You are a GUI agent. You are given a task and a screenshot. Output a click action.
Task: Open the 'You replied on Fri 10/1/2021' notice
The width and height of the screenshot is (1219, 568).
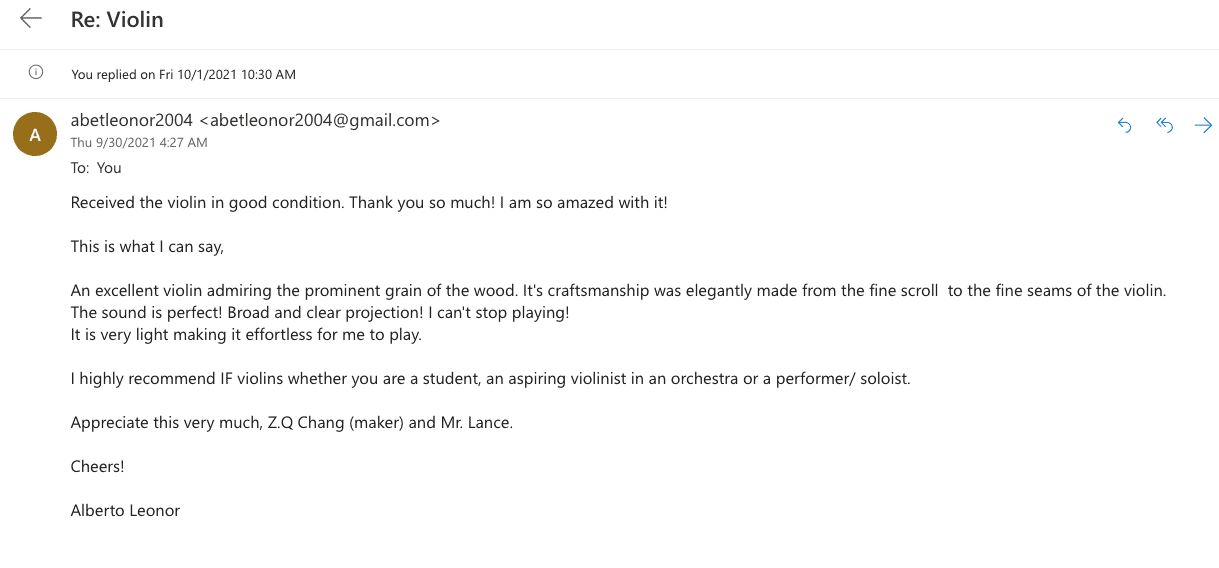[x=183, y=74]
